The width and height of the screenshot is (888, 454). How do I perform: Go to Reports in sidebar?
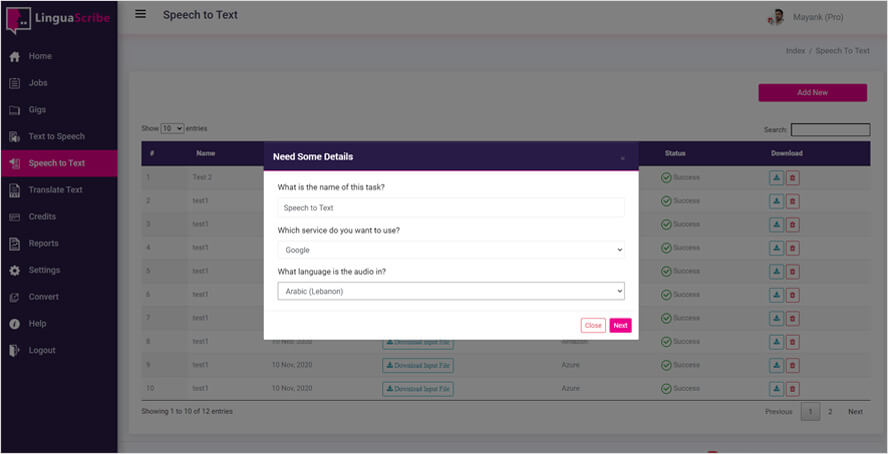[43, 243]
